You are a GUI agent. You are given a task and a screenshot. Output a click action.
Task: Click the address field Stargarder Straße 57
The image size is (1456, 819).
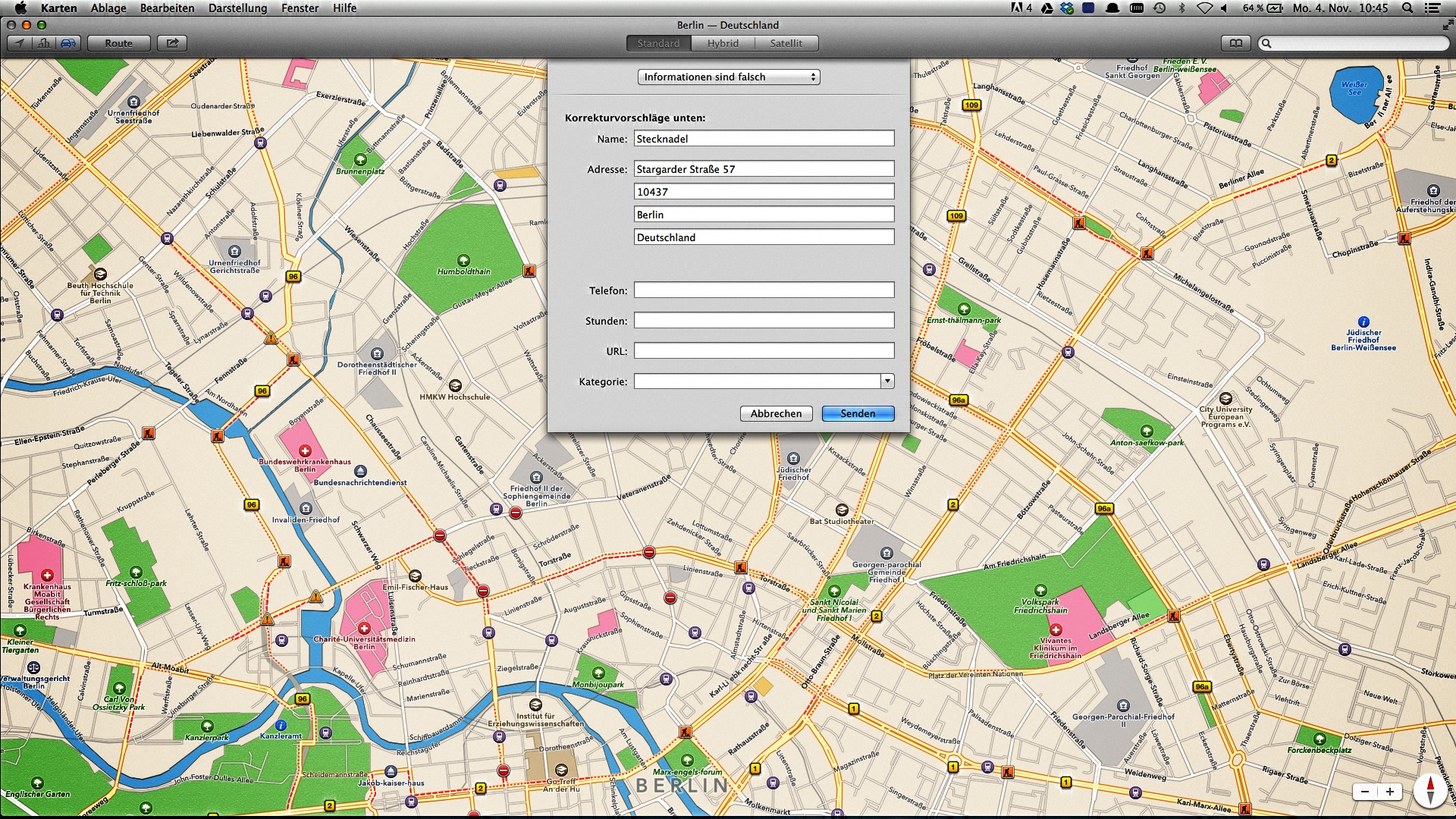764,168
